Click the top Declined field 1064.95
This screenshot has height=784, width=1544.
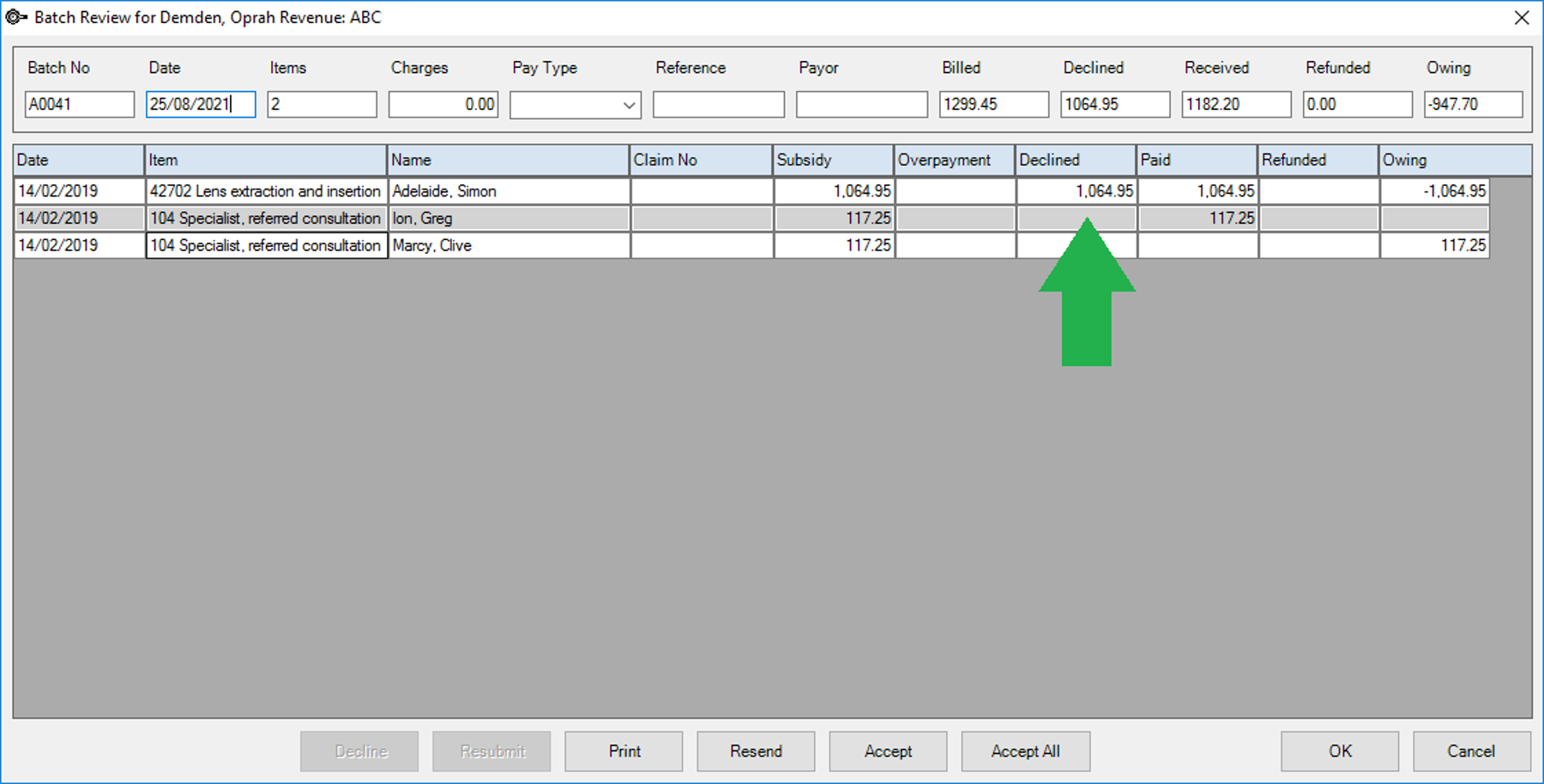click(x=1115, y=105)
